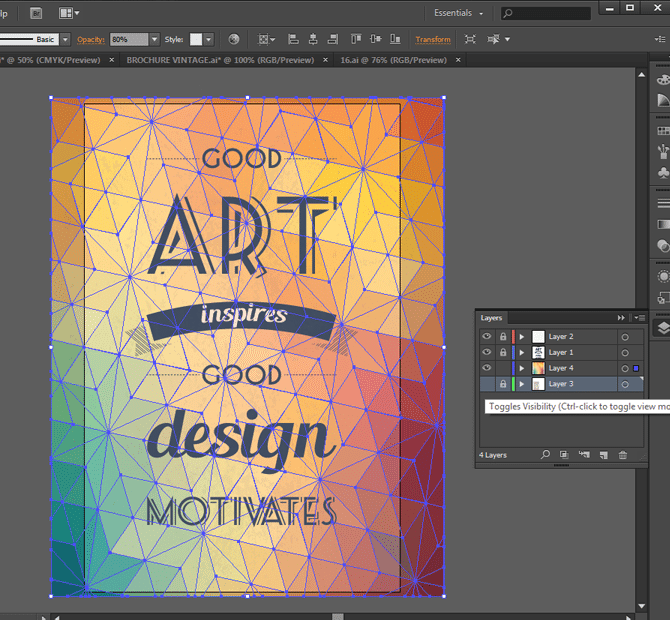Expand Layer 4 disclosure triangle

(521, 369)
